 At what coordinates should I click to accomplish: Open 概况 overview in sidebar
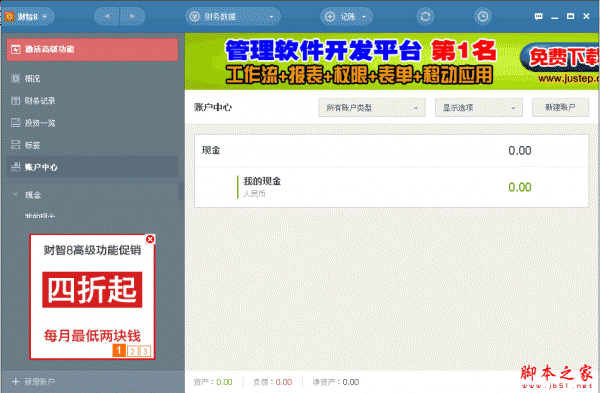pyautogui.click(x=92, y=78)
